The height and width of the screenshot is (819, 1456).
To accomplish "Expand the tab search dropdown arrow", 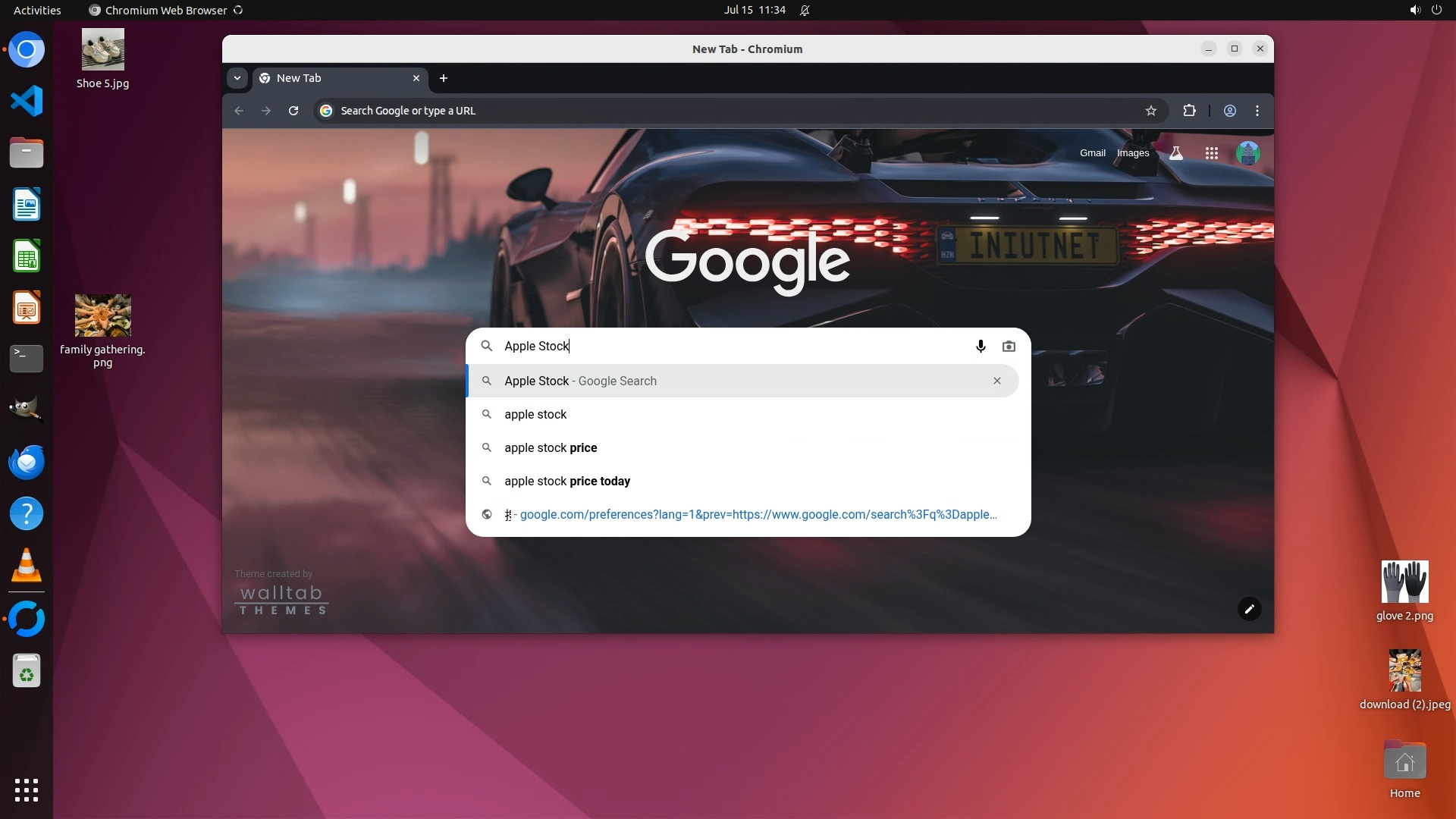I will pos(237,78).
